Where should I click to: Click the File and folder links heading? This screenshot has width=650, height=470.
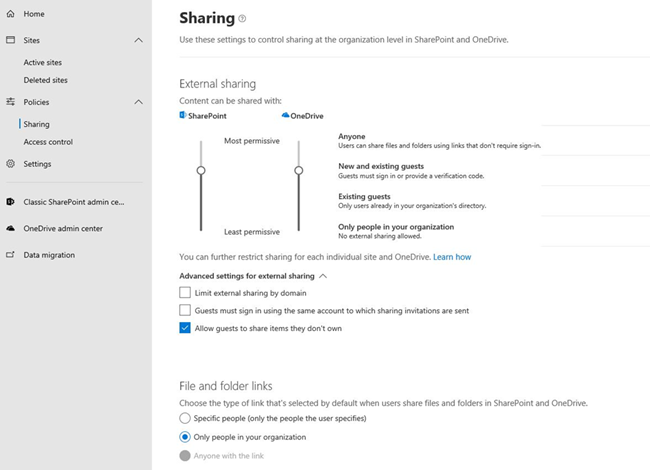tap(226, 386)
